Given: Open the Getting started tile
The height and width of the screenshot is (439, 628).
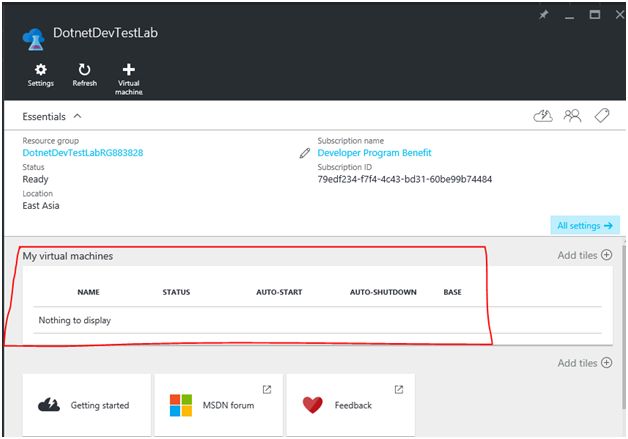Looking at the screenshot, I should (87, 405).
